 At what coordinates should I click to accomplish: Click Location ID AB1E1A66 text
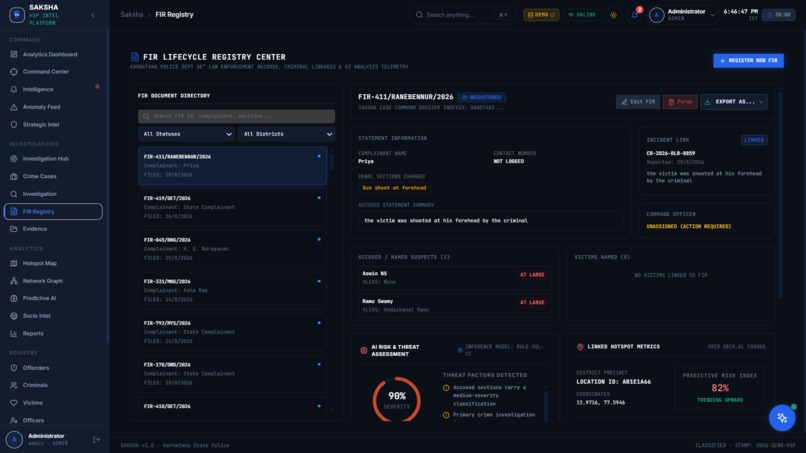pyautogui.click(x=613, y=382)
